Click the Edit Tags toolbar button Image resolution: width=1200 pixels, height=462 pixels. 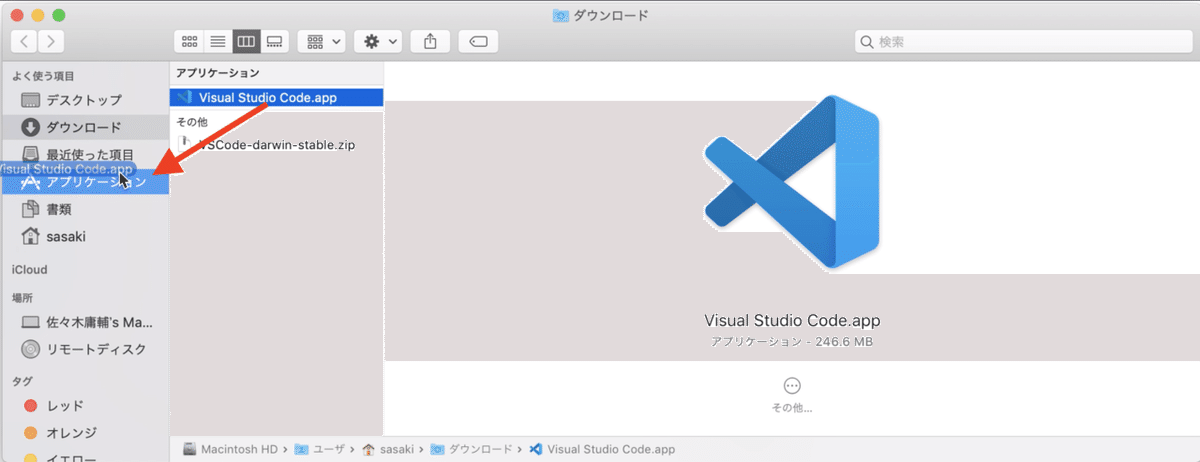(479, 41)
